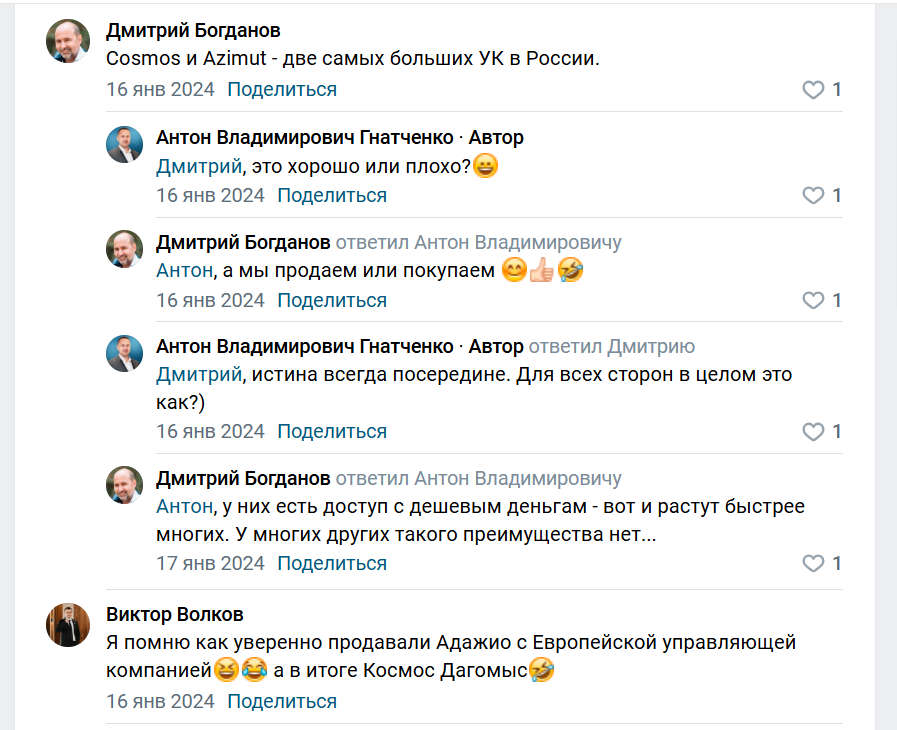Share Виктор Волков's comment
Image resolution: width=897 pixels, height=730 pixels.
click(282, 701)
